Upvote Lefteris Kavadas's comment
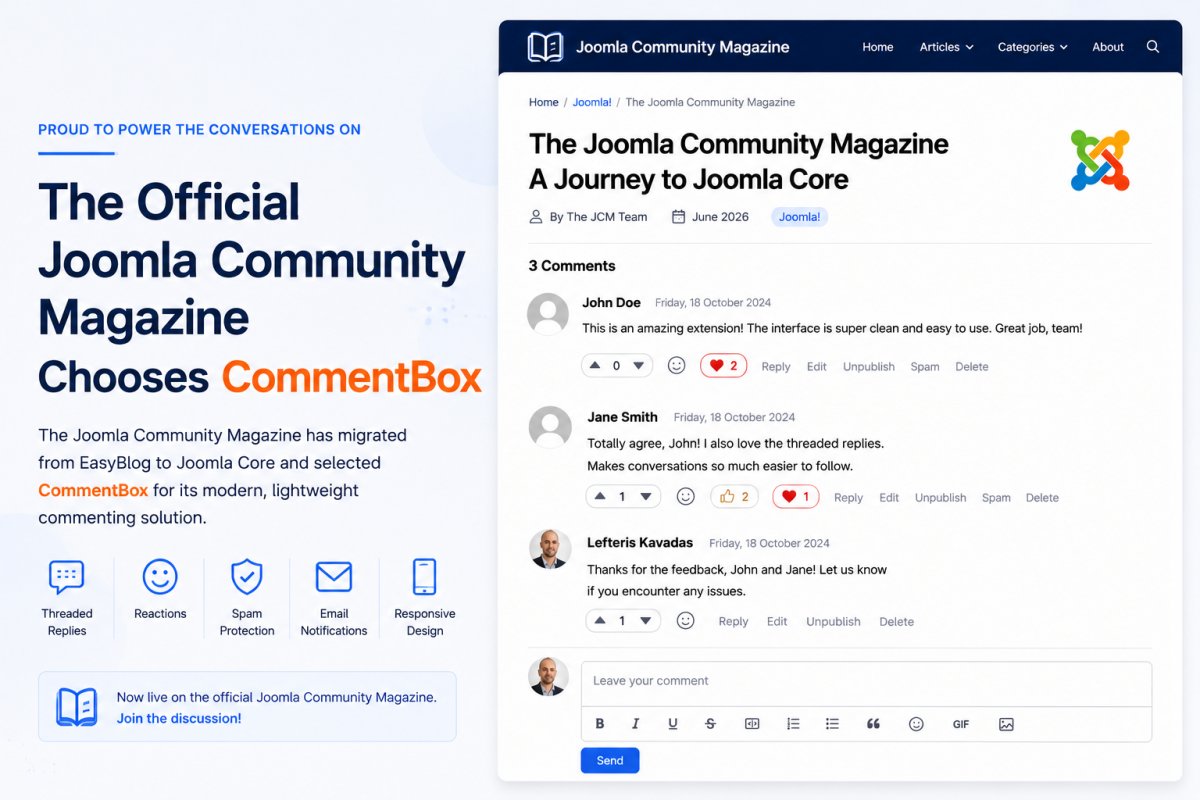 [x=601, y=621]
